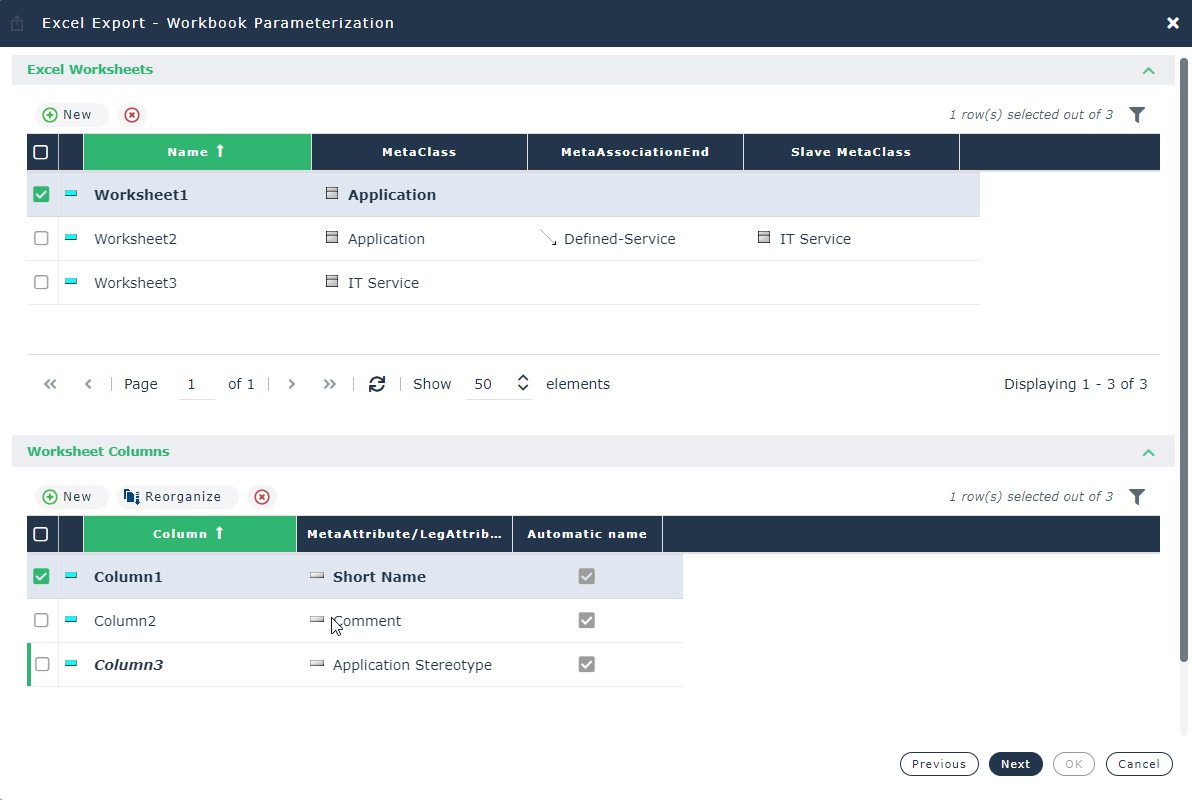This screenshot has width=1192, height=800.
Task: Click the filter icon in Worksheet Columns
Action: click(x=1136, y=497)
